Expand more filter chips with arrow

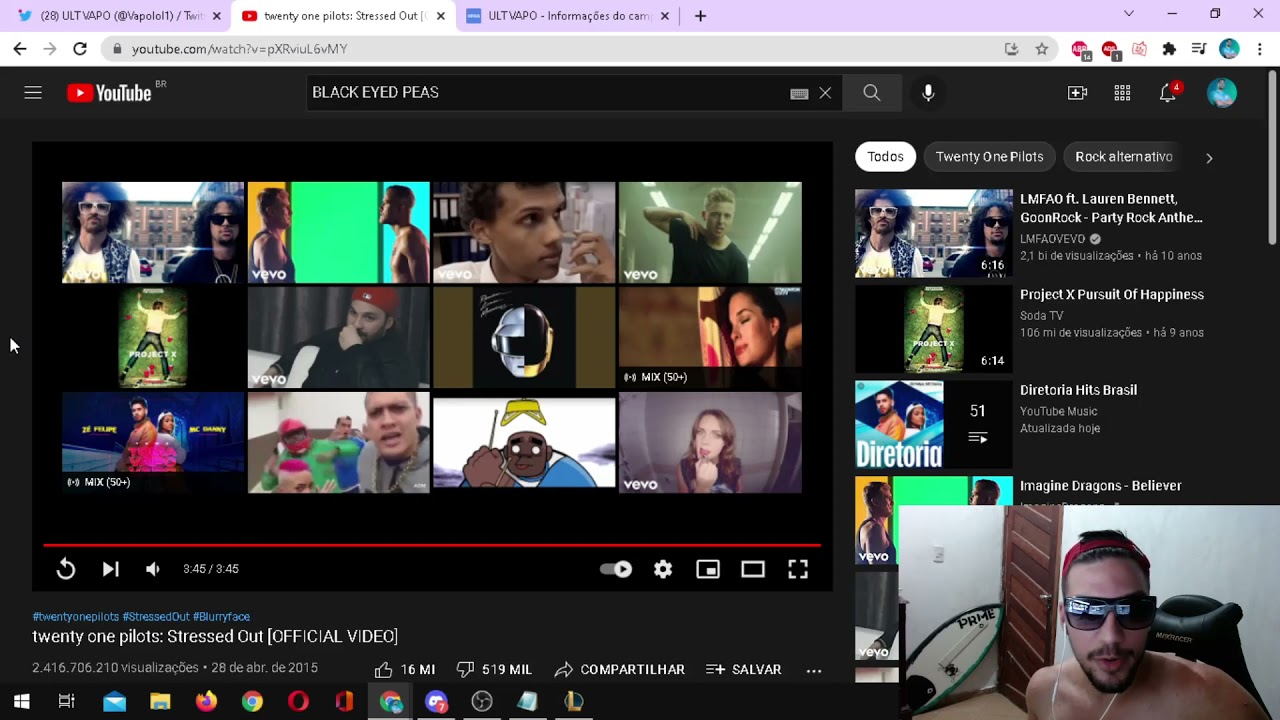tap(1209, 157)
